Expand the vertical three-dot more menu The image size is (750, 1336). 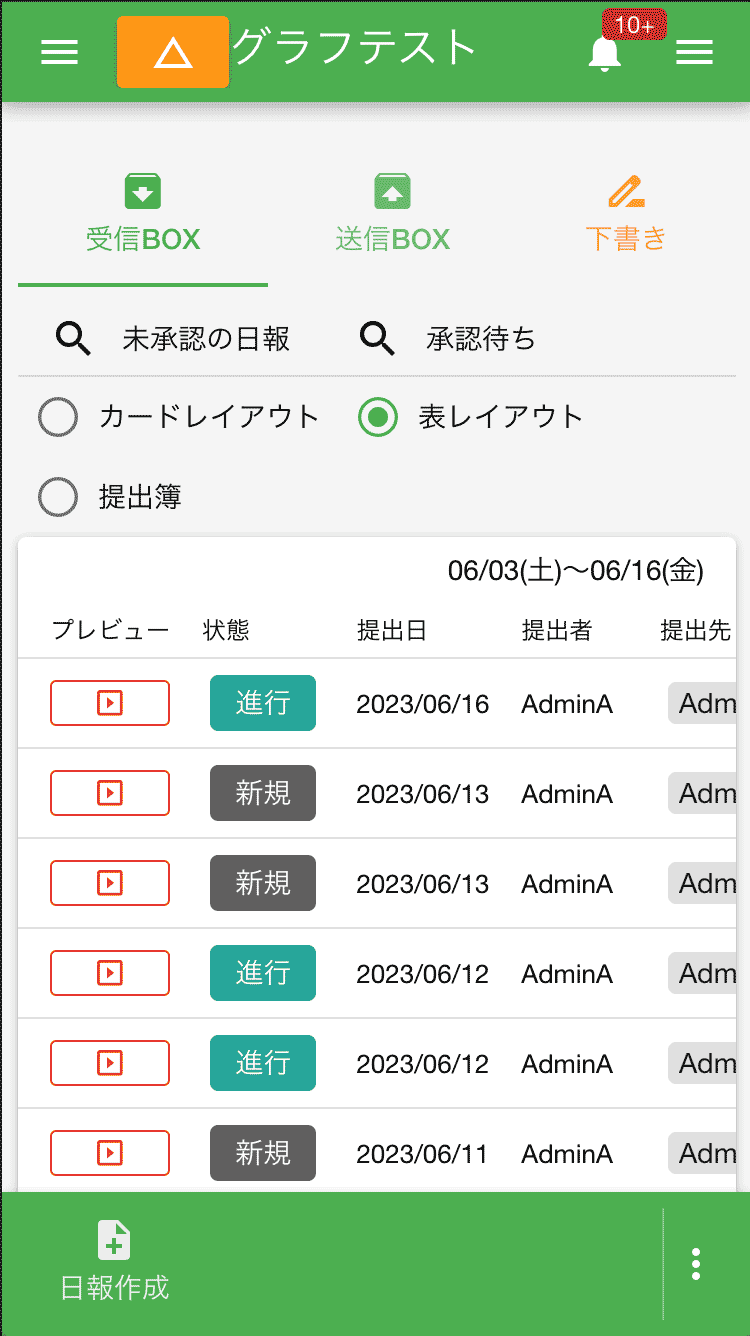point(696,1264)
